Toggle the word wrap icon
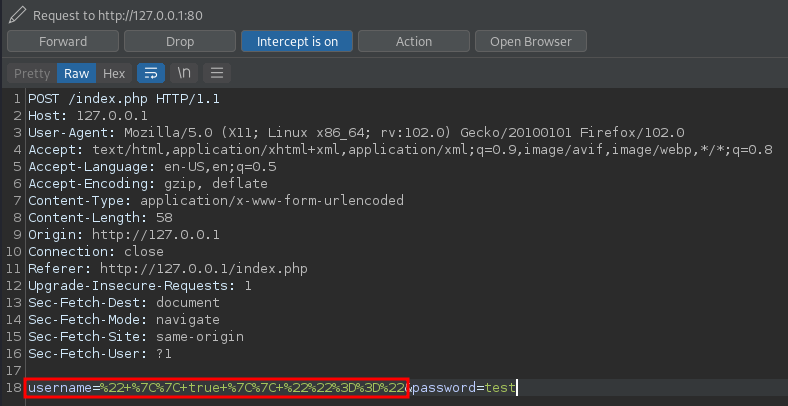Image resolution: width=788 pixels, height=406 pixels. [150, 73]
